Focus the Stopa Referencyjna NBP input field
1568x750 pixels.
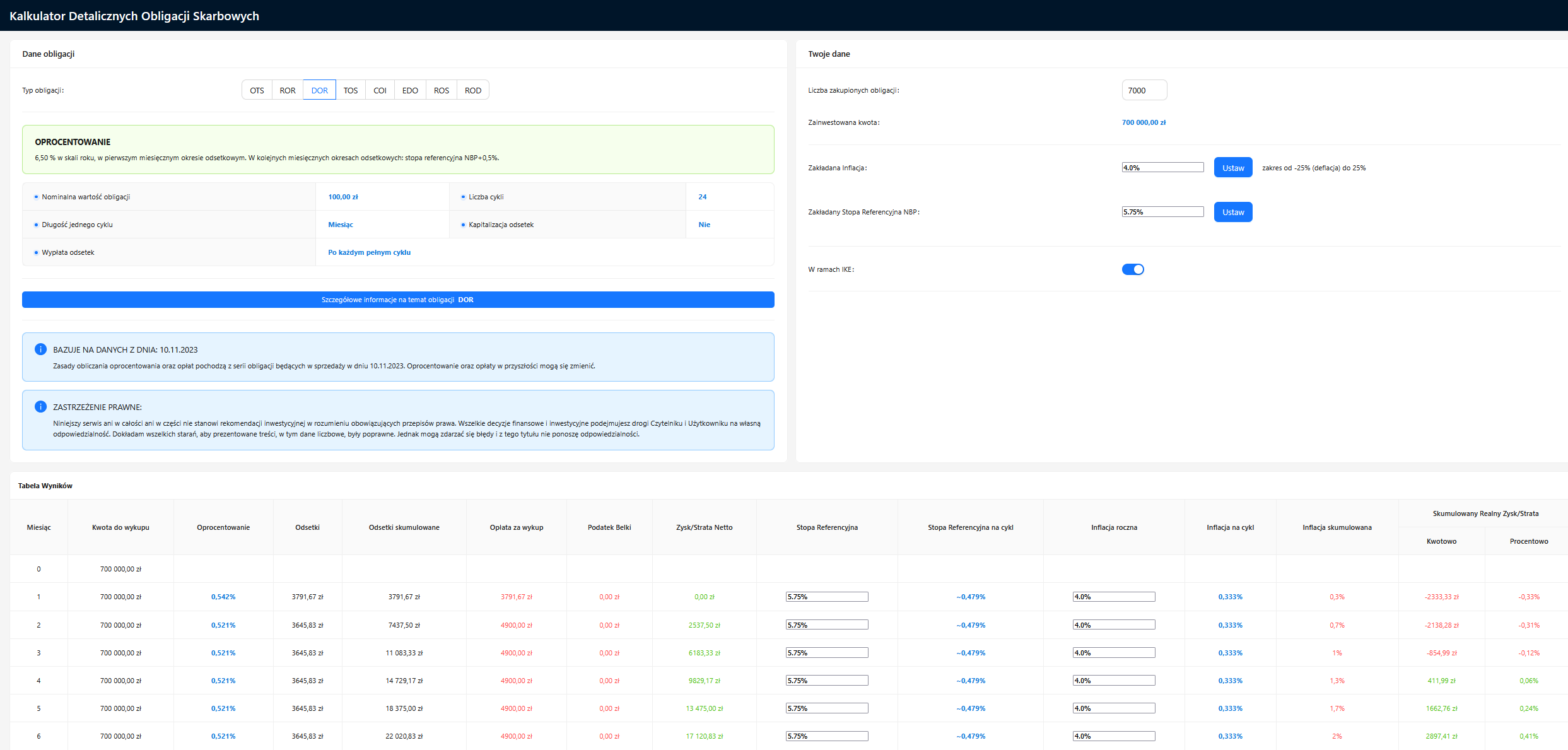click(1162, 212)
